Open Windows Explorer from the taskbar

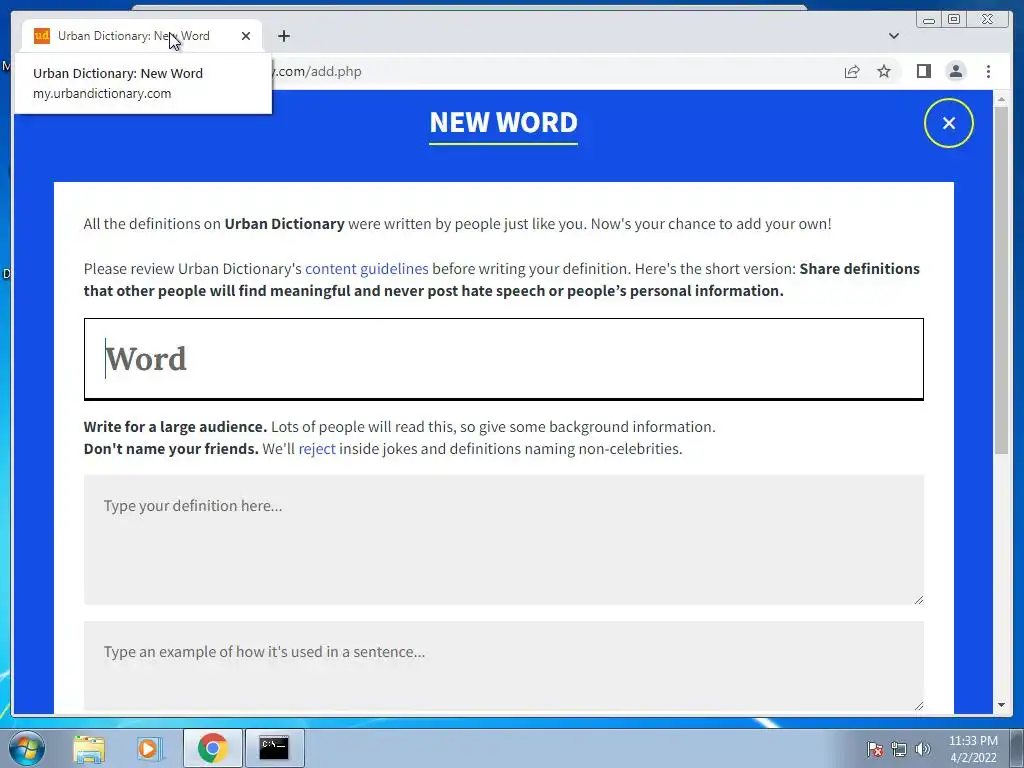[89, 748]
